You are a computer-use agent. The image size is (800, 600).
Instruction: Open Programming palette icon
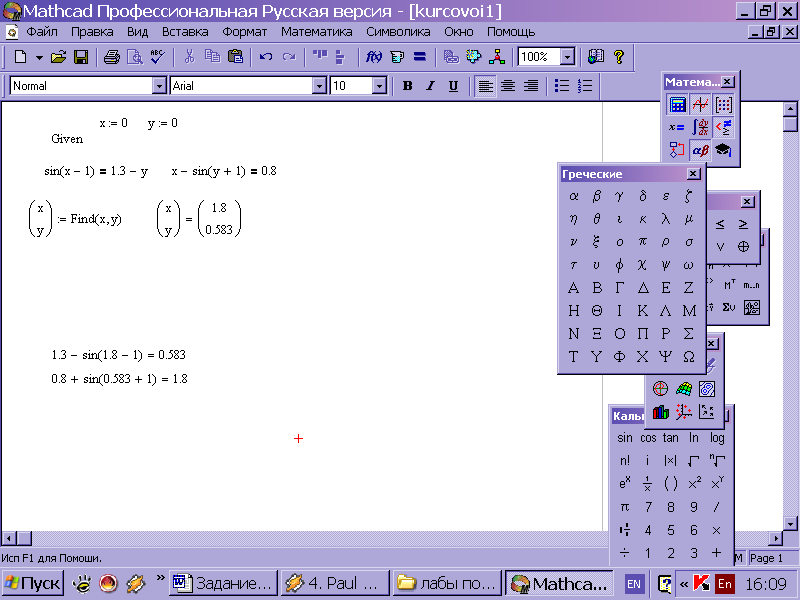[x=678, y=151]
